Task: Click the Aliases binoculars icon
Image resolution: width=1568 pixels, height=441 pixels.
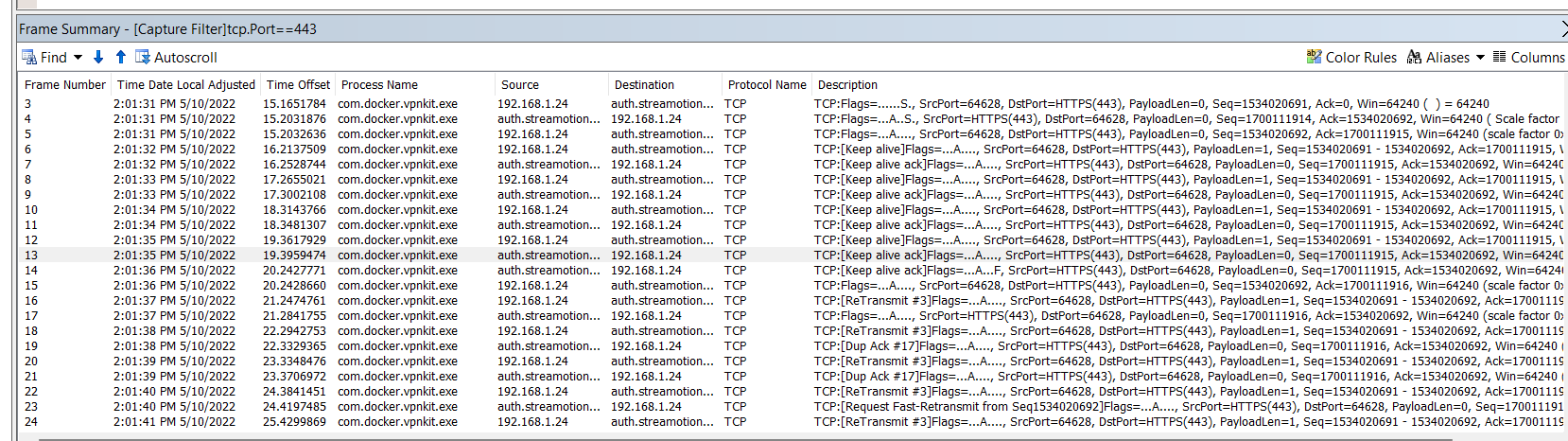Action: coord(1415,58)
